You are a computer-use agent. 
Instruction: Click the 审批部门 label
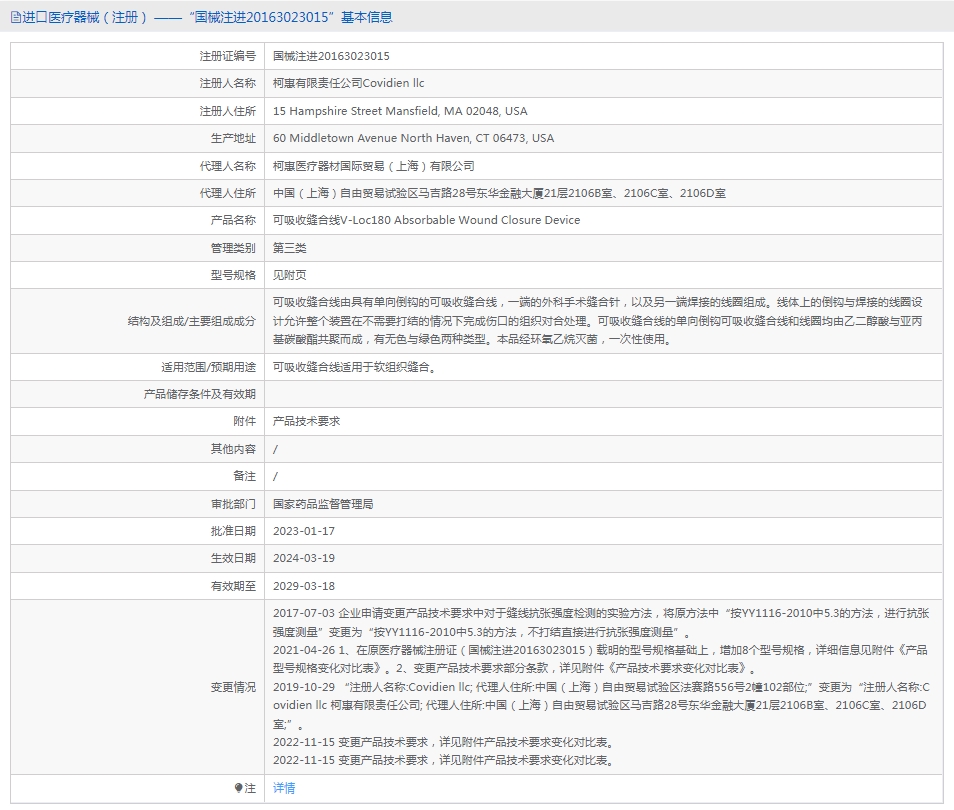coord(233,504)
